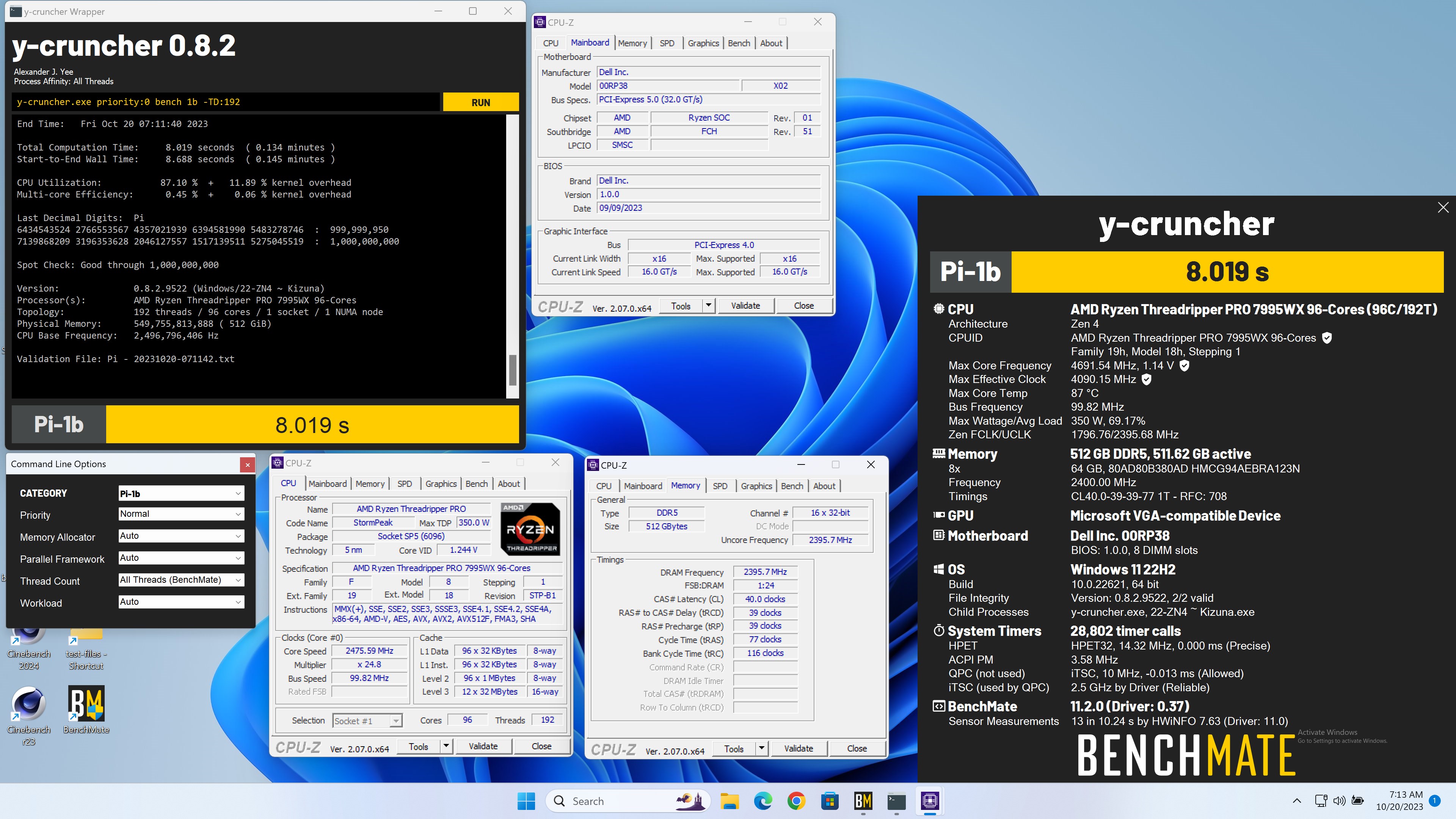Expand Tools arrow in processor CPU-Z window
This screenshot has height=819, width=1456.
click(446, 746)
